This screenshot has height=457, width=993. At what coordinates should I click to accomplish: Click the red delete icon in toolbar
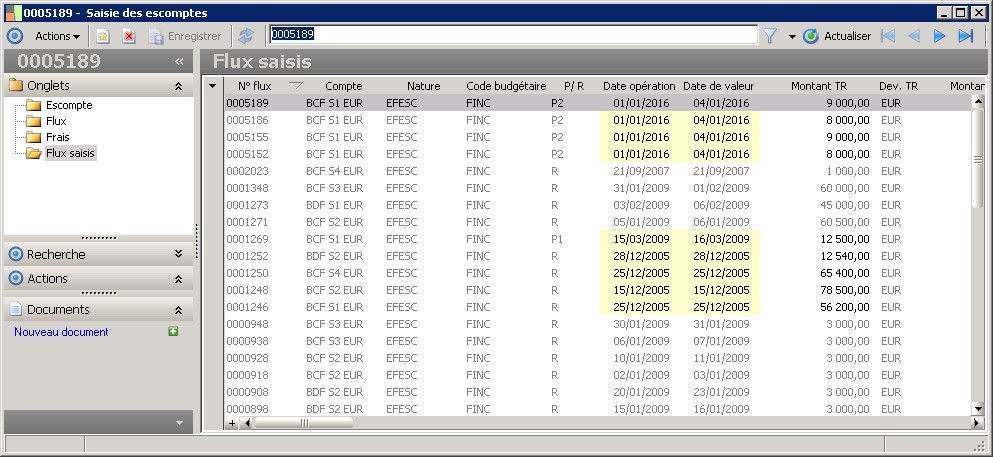[x=129, y=36]
